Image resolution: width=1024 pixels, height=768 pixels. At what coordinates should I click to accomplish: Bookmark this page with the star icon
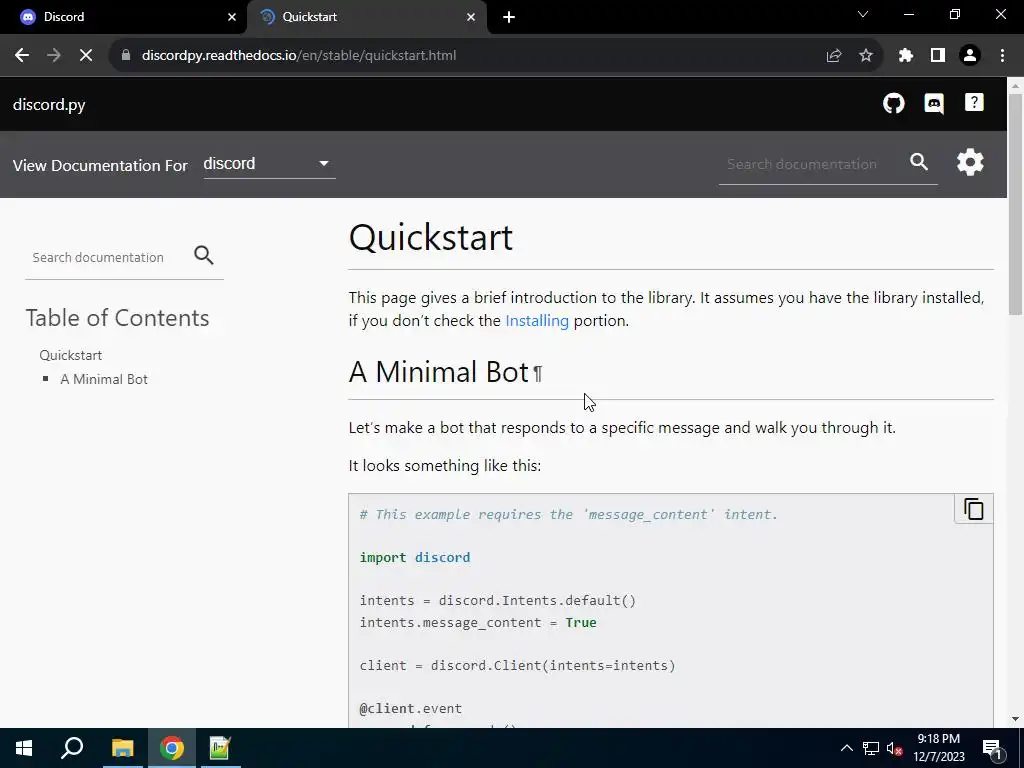click(x=866, y=56)
